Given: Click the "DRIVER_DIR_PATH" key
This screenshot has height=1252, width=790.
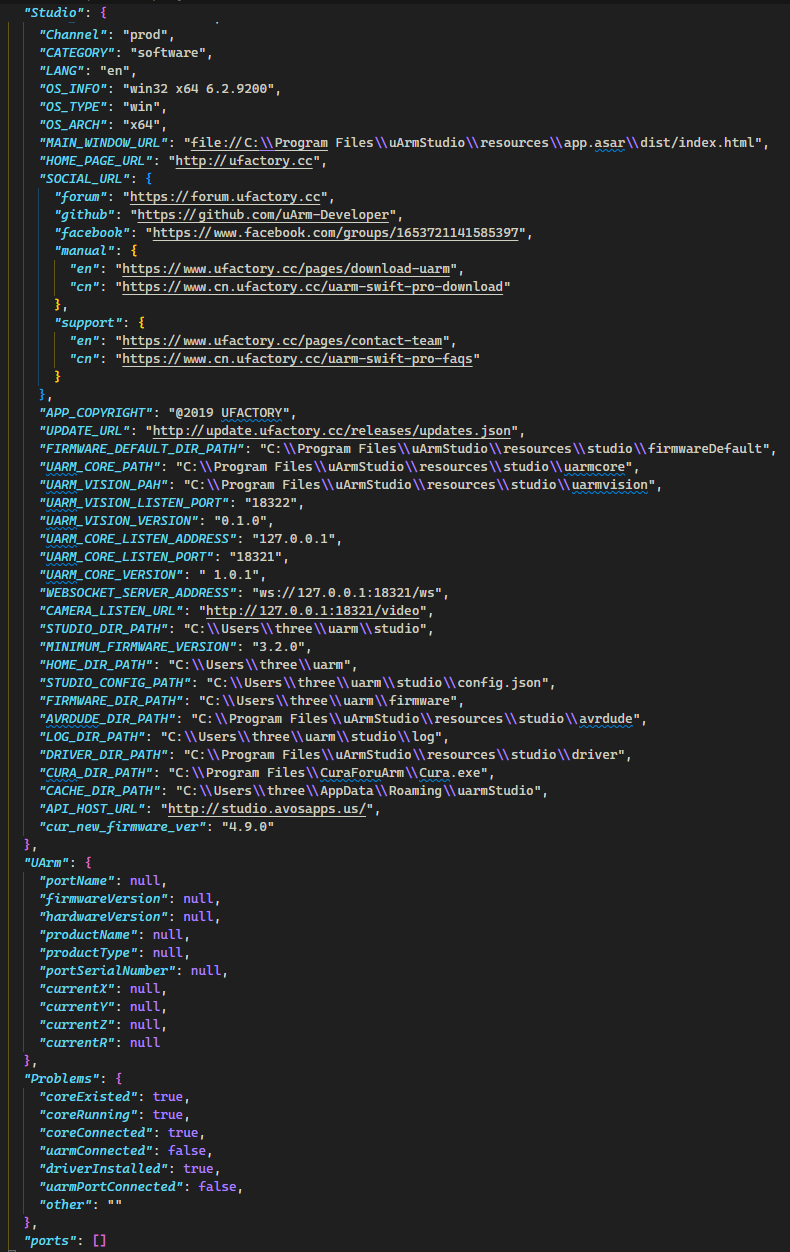Looking at the screenshot, I should pyautogui.click(x=106, y=754).
